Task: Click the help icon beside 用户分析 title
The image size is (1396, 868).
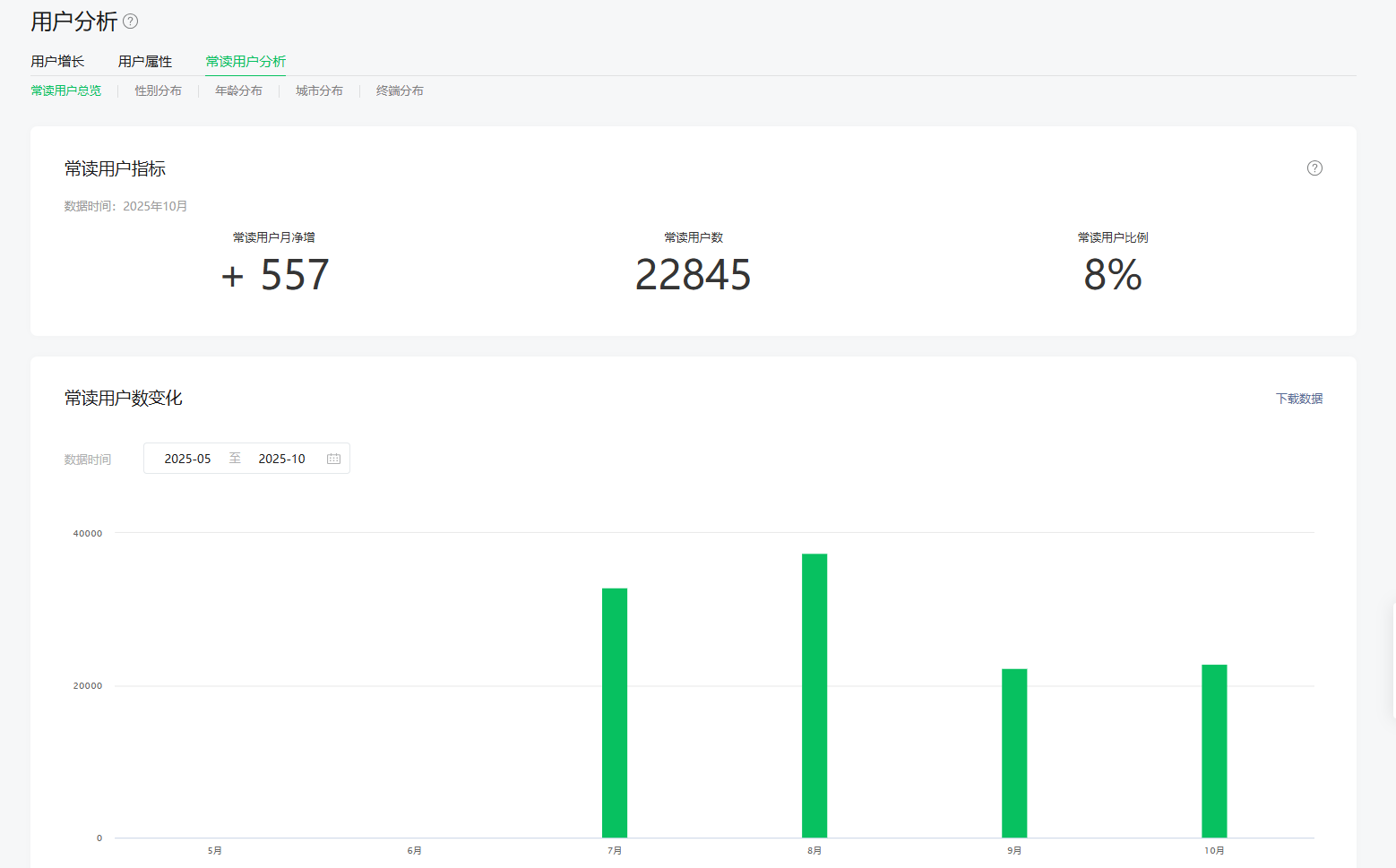Action: click(x=131, y=21)
